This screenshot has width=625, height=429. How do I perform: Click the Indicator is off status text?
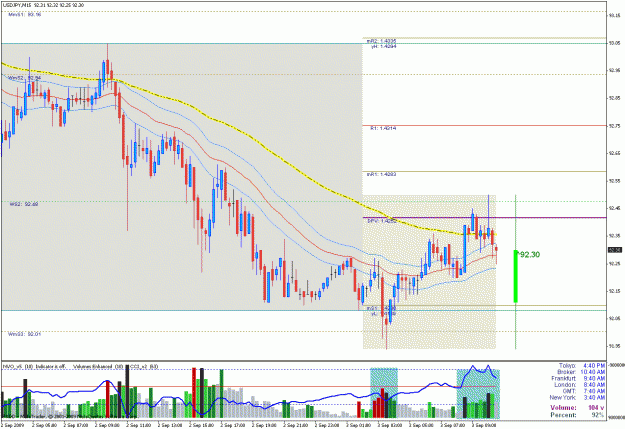[50, 366]
